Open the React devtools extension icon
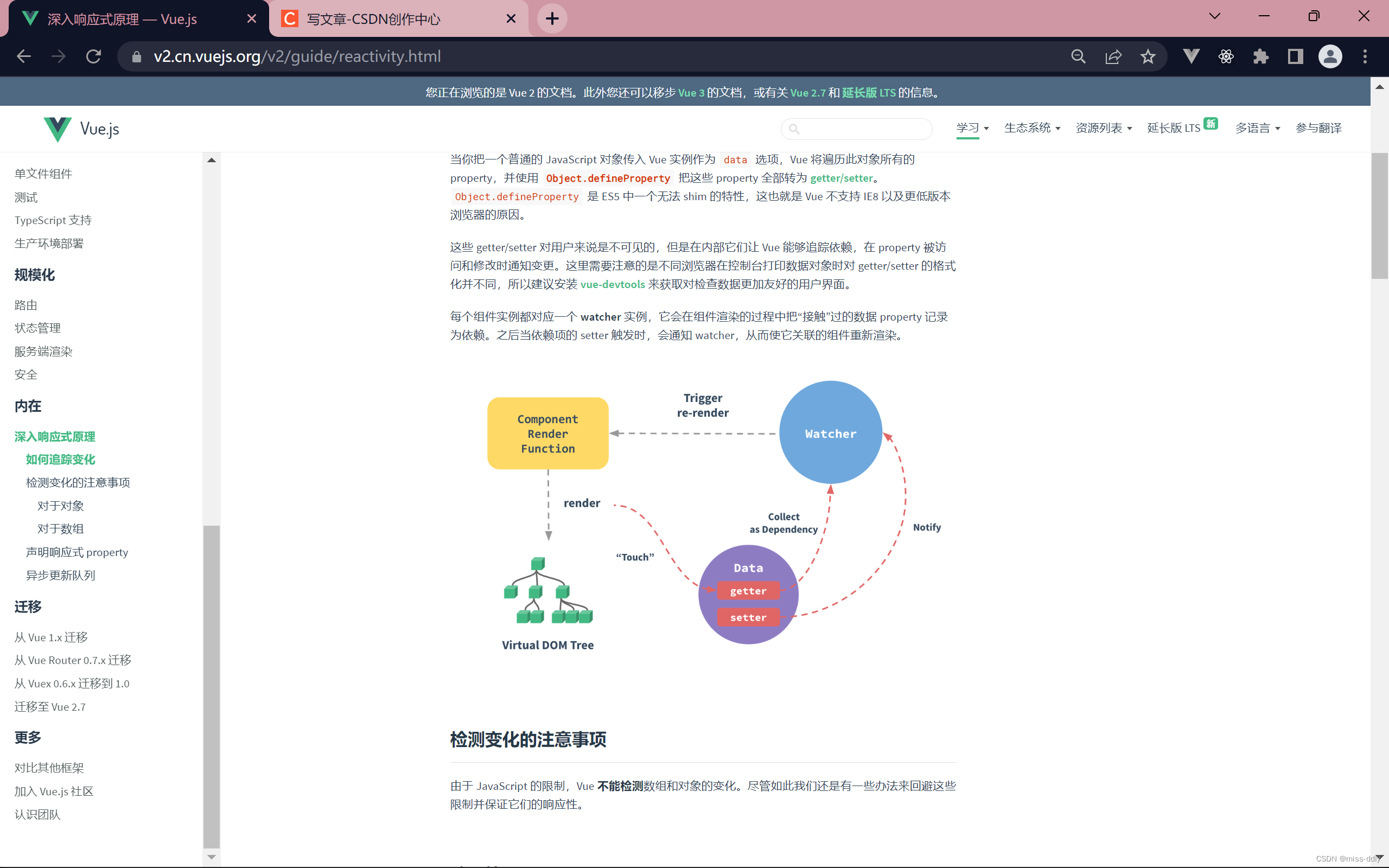Viewport: 1389px width, 868px height. coord(1226,56)
